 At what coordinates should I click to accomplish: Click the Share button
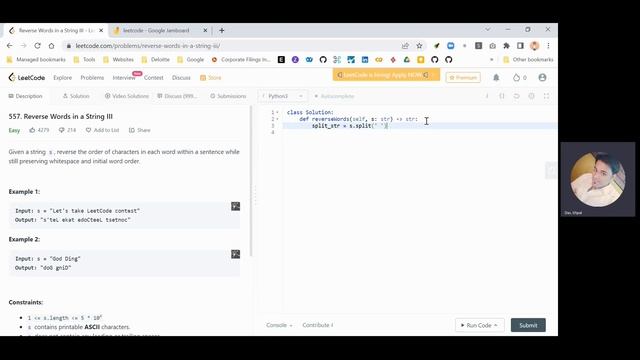point(140,130)
